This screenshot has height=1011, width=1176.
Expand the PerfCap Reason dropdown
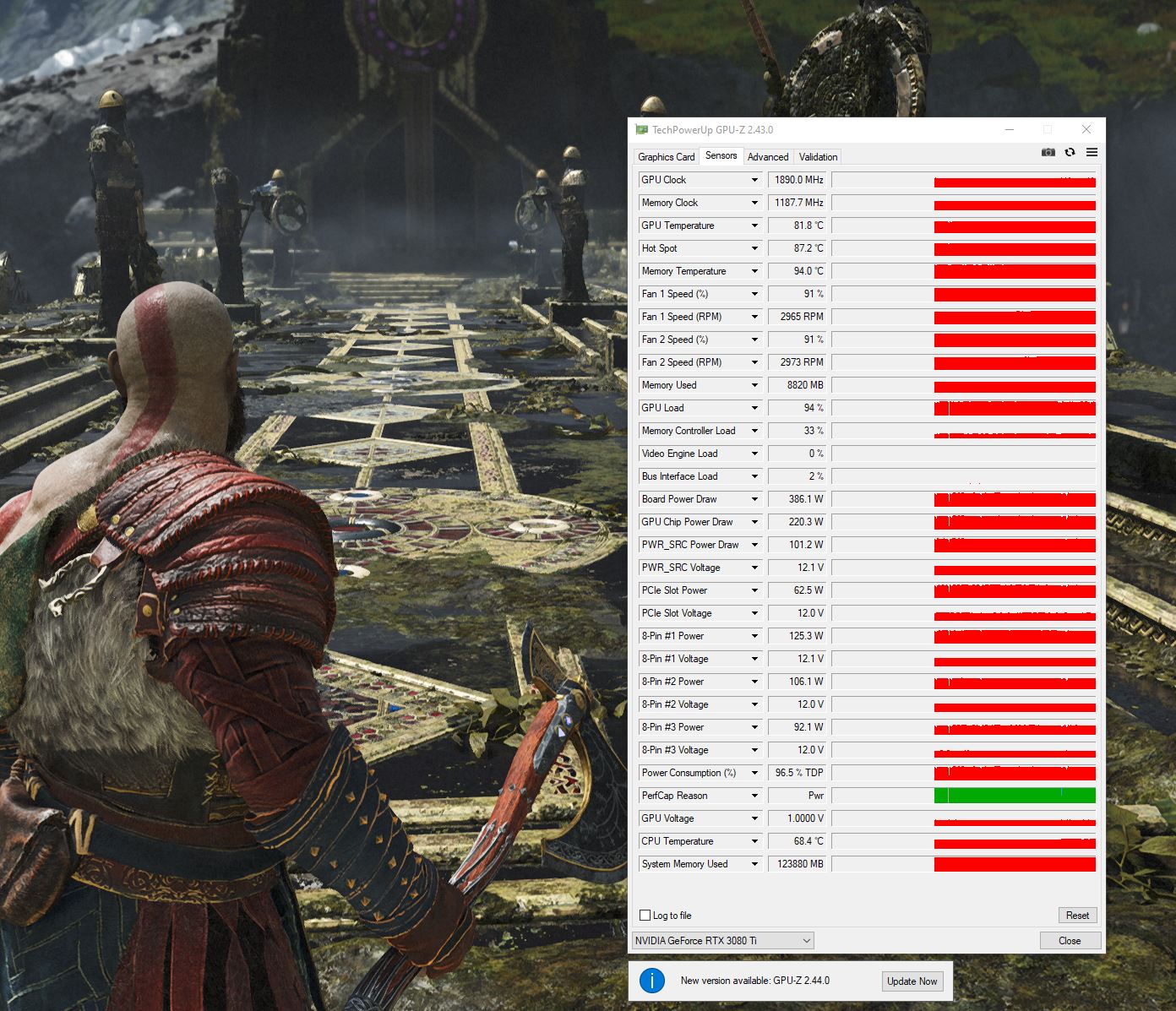tap(754, 796)
